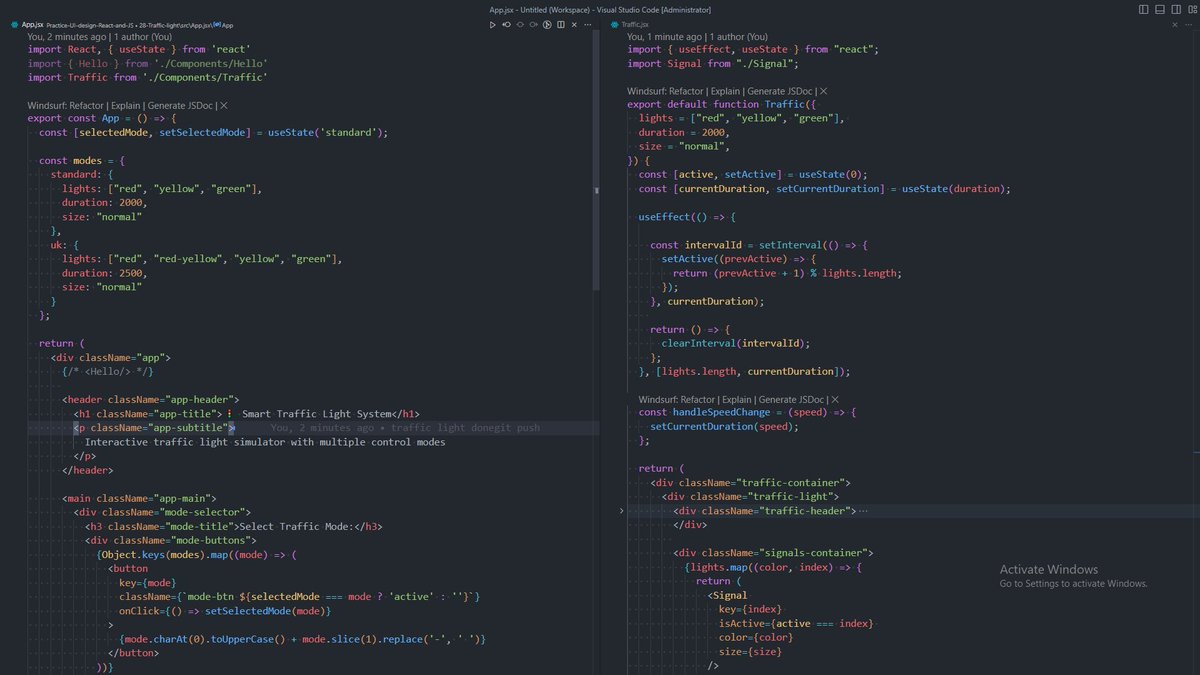Image resolution: width=1200 pixels, height=675 pixels.
Task: Open the left editor's More Actions menu
Action: [x=588, y=25]
